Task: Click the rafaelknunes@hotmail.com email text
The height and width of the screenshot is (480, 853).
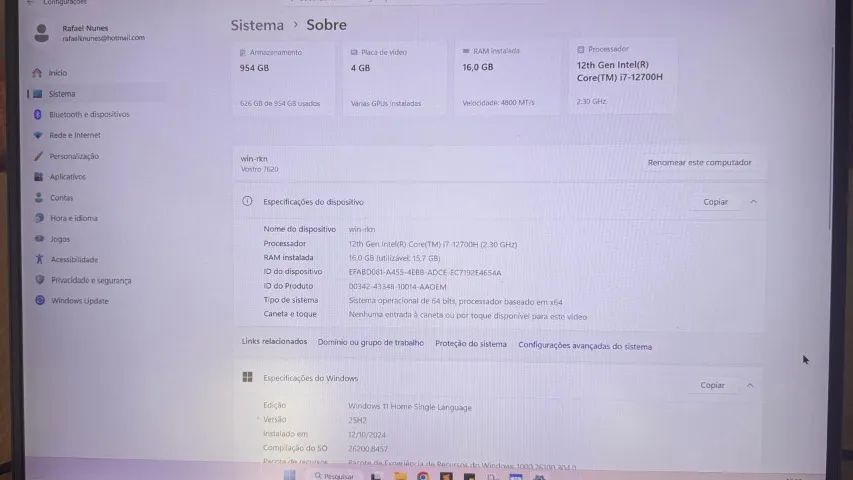Action: pyautogui.click(x=103, y=38)
